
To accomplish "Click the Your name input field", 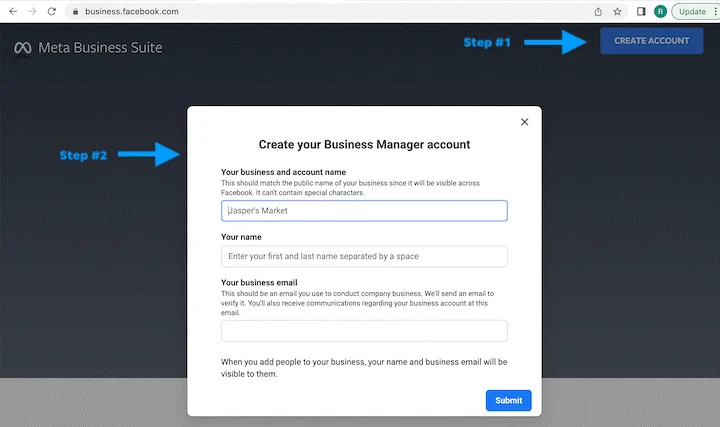I will pos(364,256).
